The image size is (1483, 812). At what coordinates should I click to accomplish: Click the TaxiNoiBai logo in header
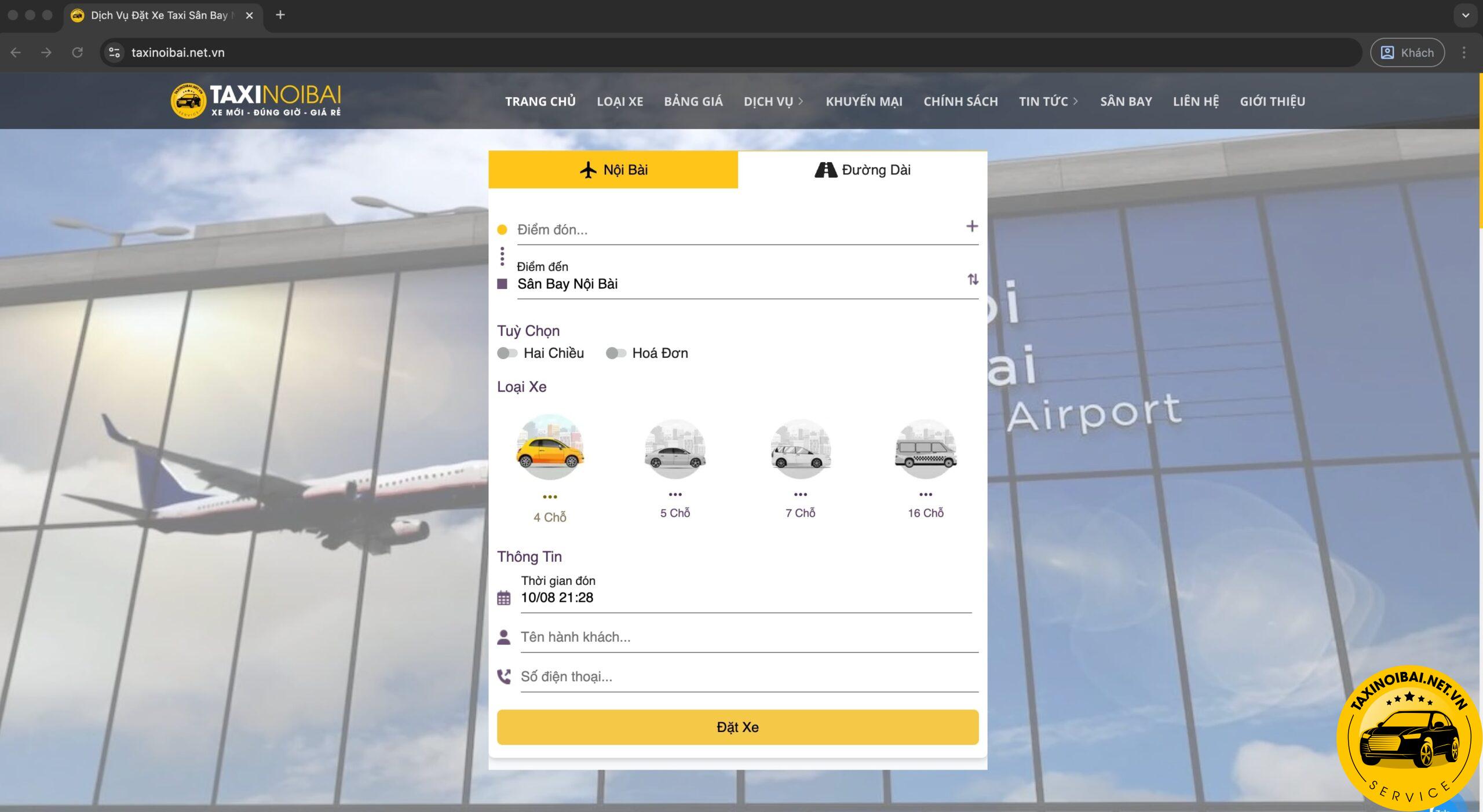pos(256,101)
